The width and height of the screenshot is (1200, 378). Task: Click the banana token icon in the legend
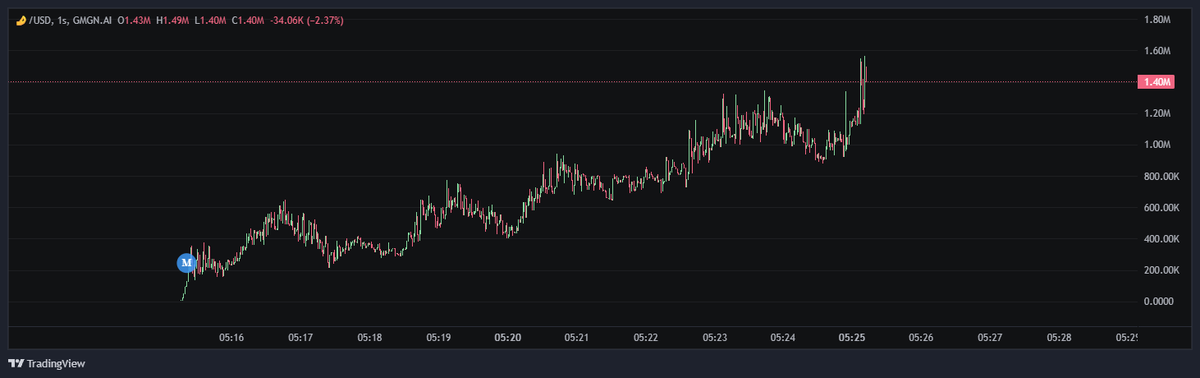(x=21, y=20)
